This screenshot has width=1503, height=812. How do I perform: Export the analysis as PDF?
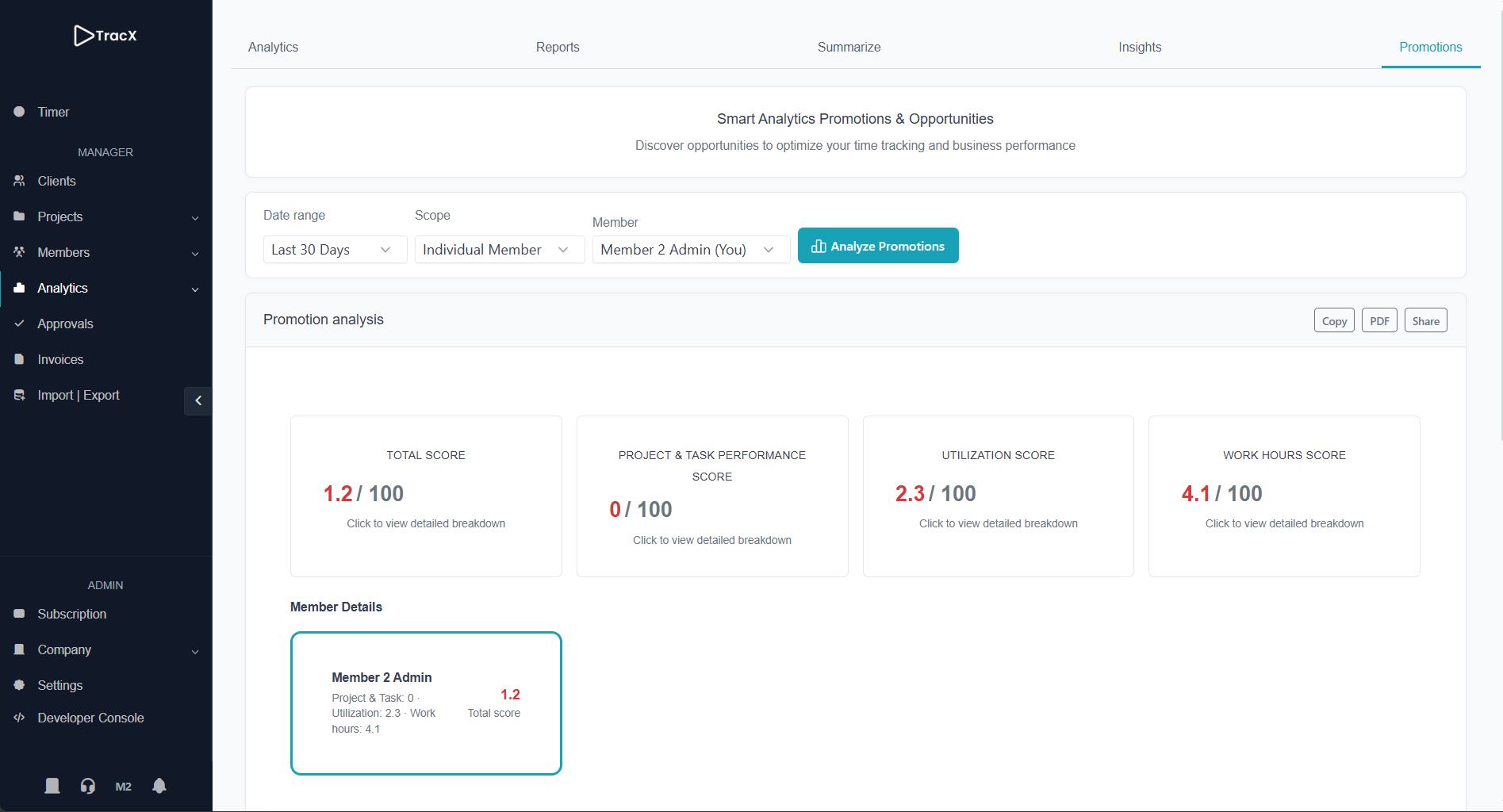tap(1379, 320)
